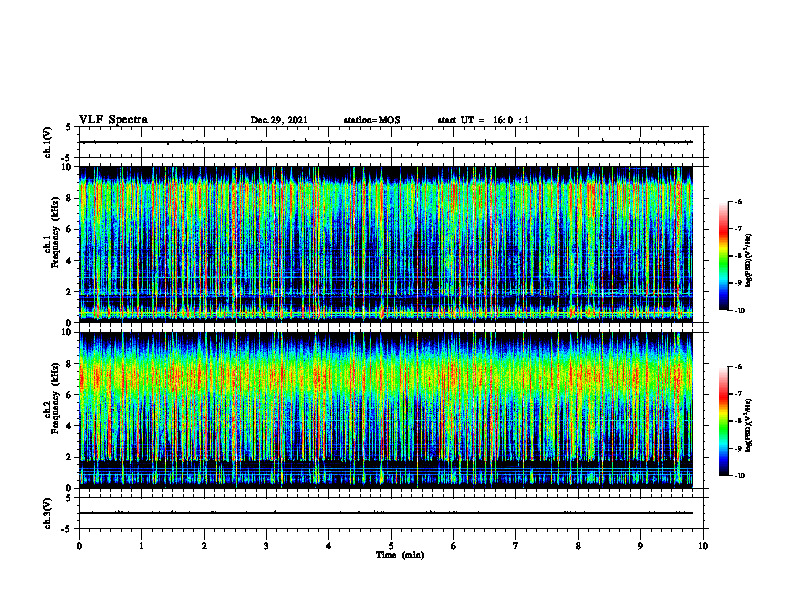
Task: Click the 'start UT = 16:0 :1' text
Action: tap(483, 120)
